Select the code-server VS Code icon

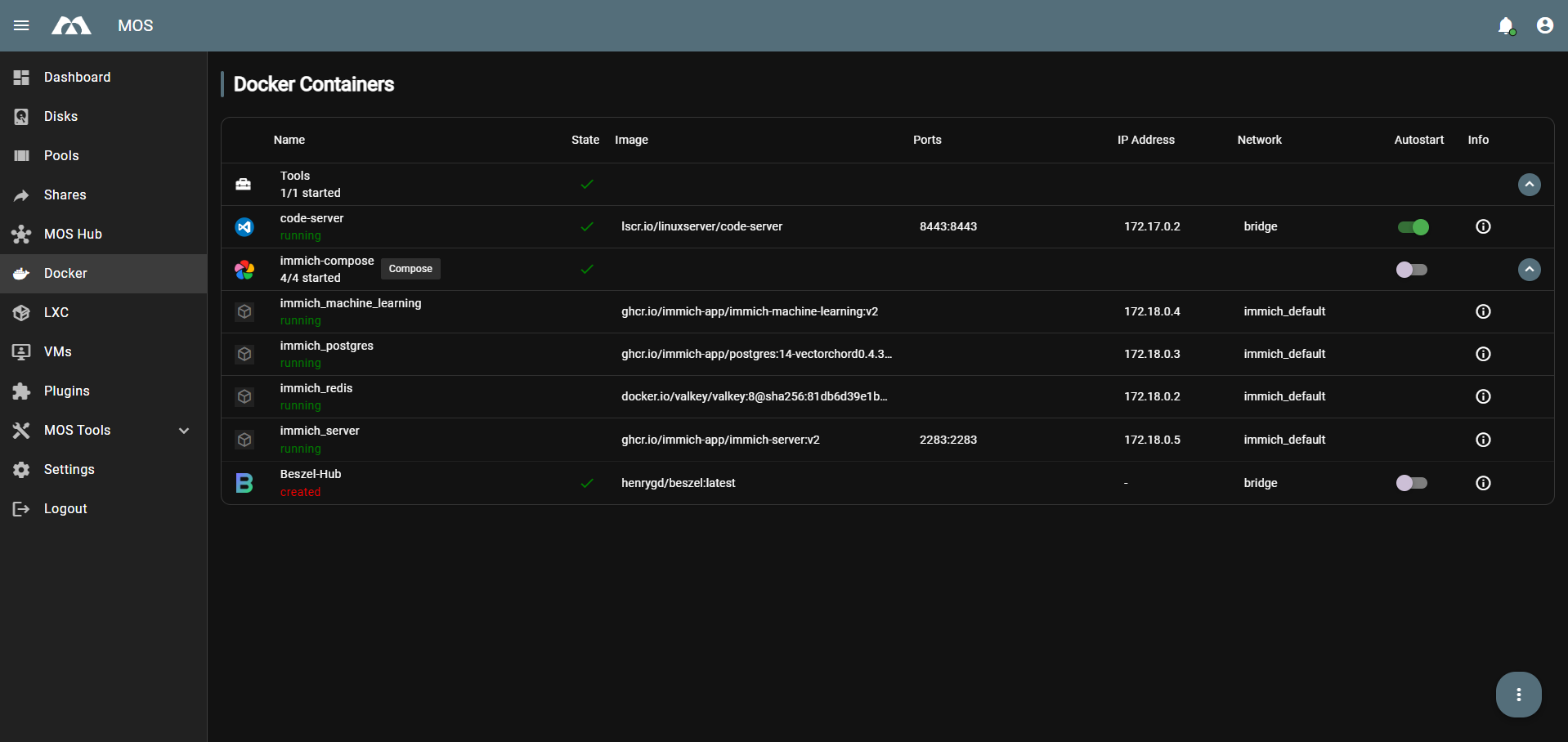point(244,226)
